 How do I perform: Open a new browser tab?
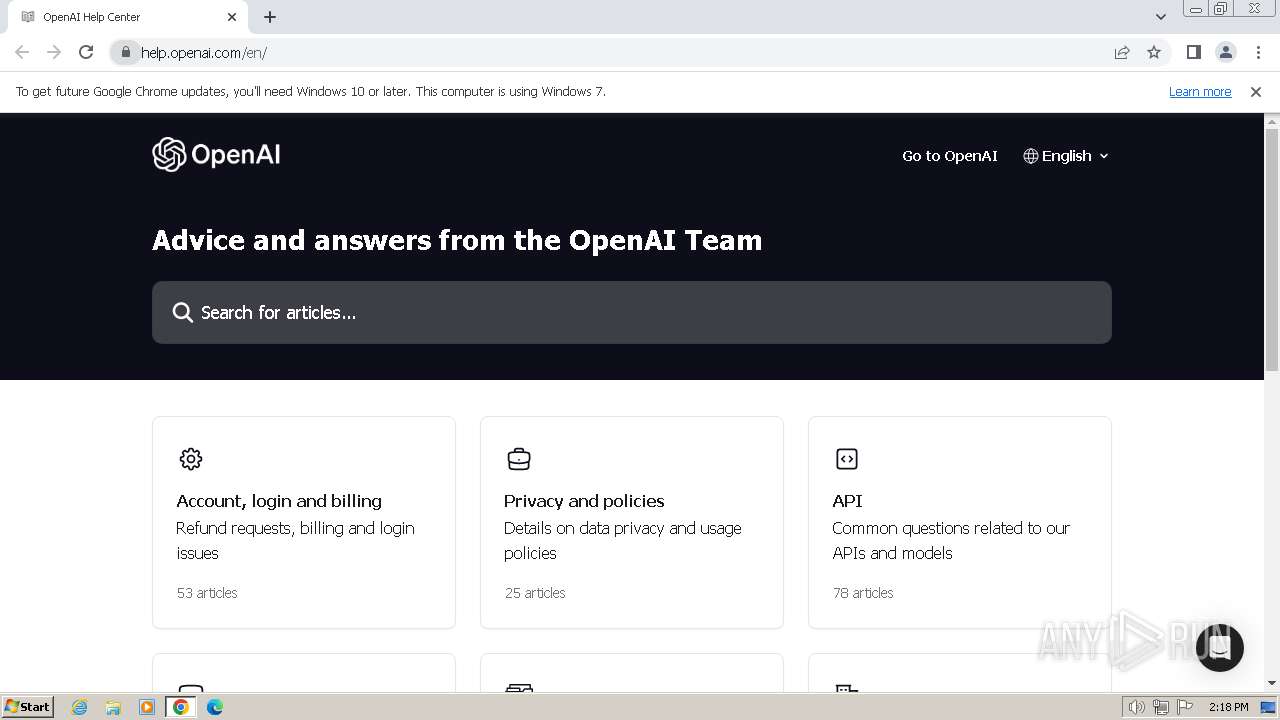coord(270,17)
